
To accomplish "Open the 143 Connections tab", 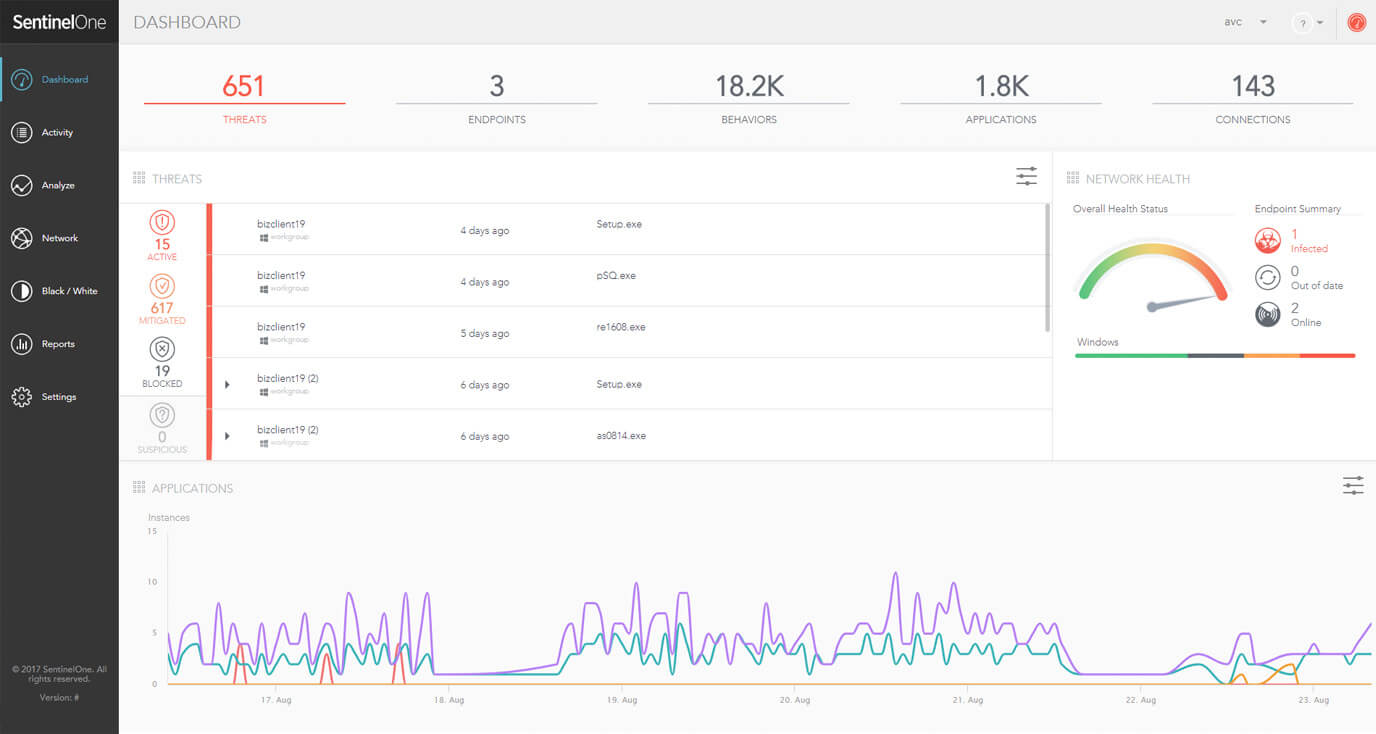I will tap(1253, 98).
